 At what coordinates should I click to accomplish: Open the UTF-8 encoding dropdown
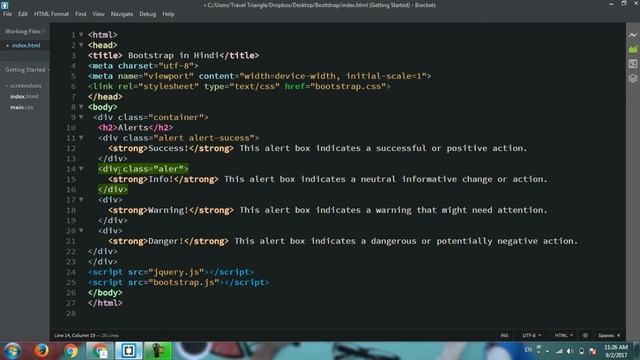532,335
